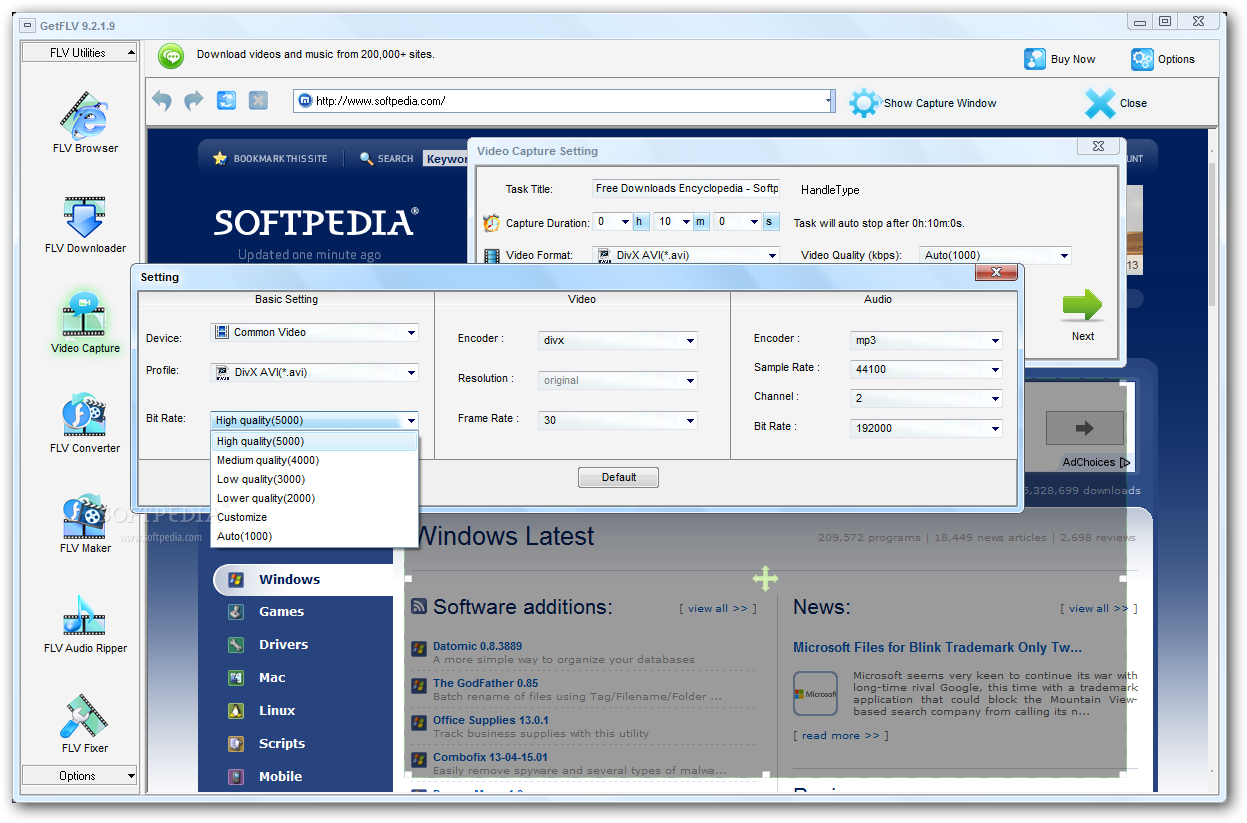1247x823 pixels.
Task: Click the browser forward arrow icon
Action: 194,100
